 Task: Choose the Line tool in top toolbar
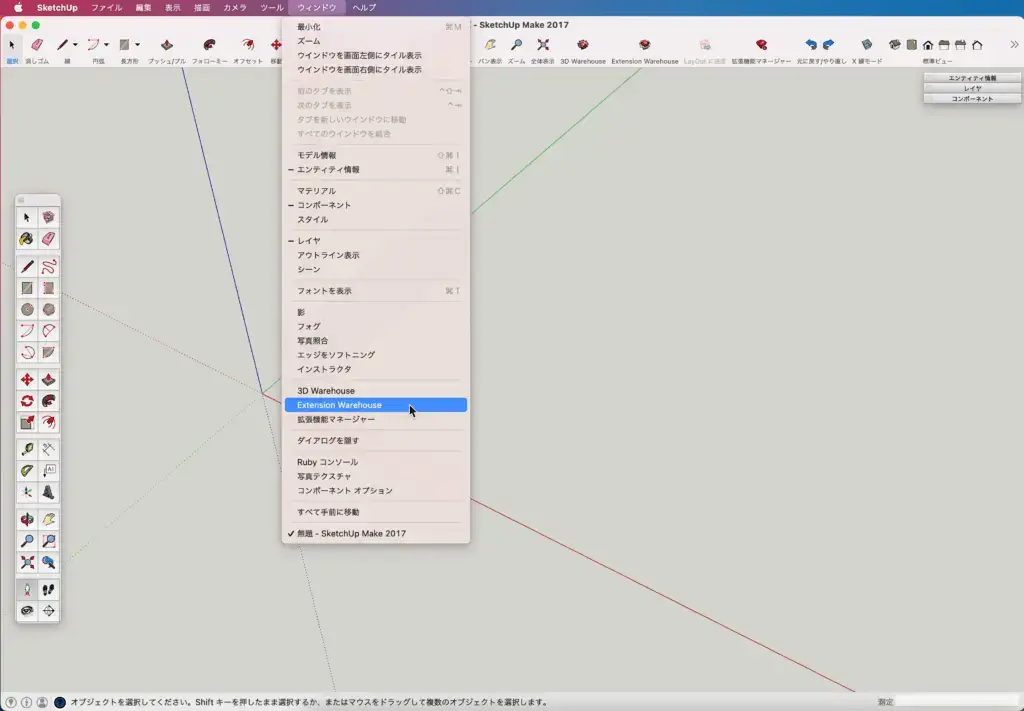coord(63,45)
